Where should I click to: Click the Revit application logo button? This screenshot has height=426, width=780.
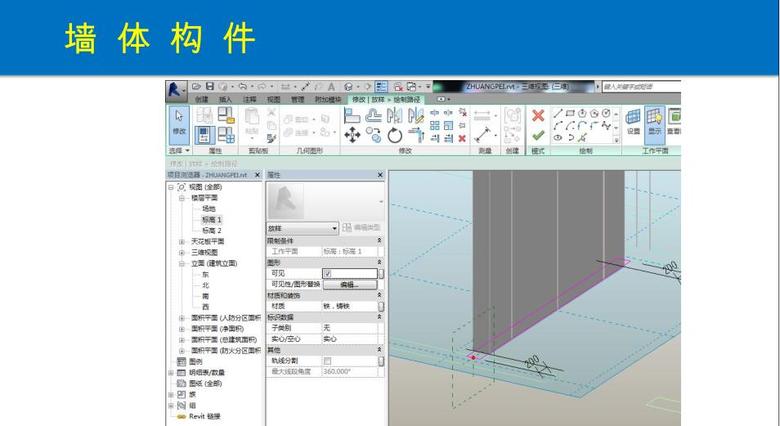[176, 87]
